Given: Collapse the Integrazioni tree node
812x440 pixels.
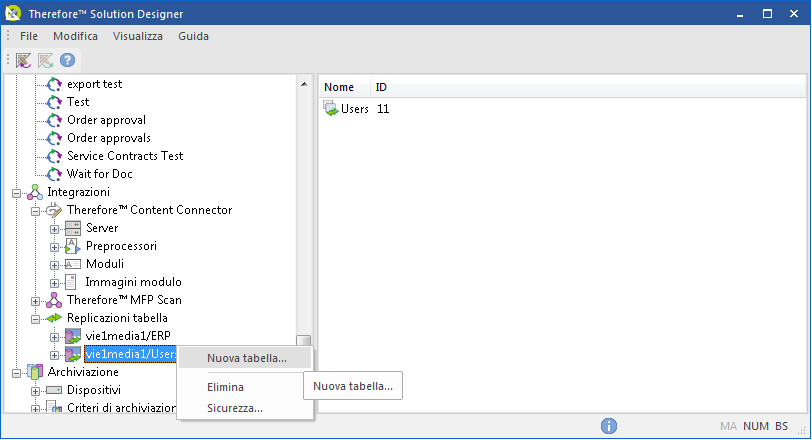Looking at the screenshot, I should pyautogui.click(x=17, y=193).
